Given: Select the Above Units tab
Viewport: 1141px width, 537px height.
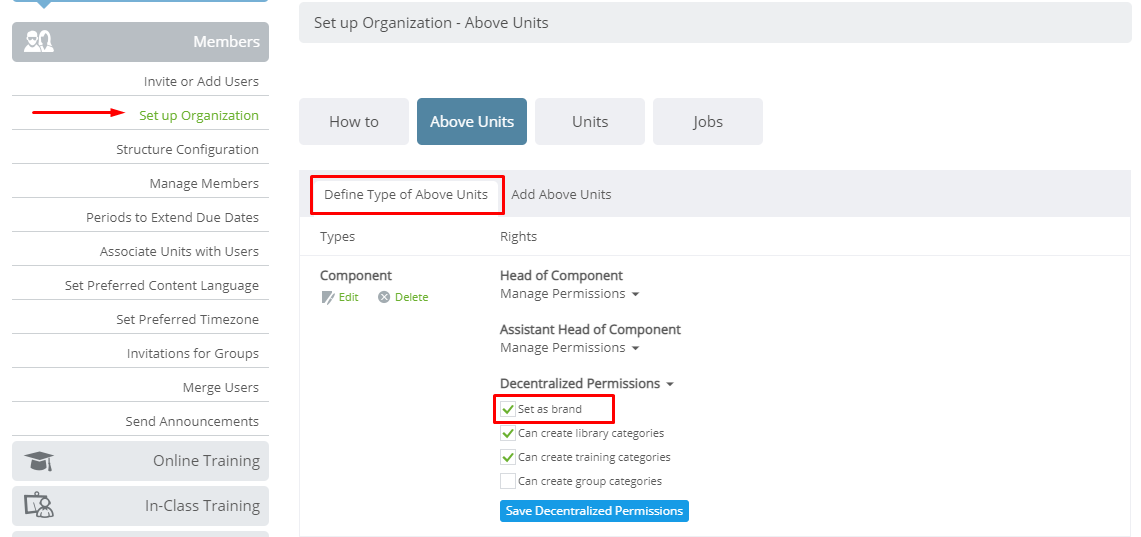Looking at the screenshot, I should pos(472,122).
